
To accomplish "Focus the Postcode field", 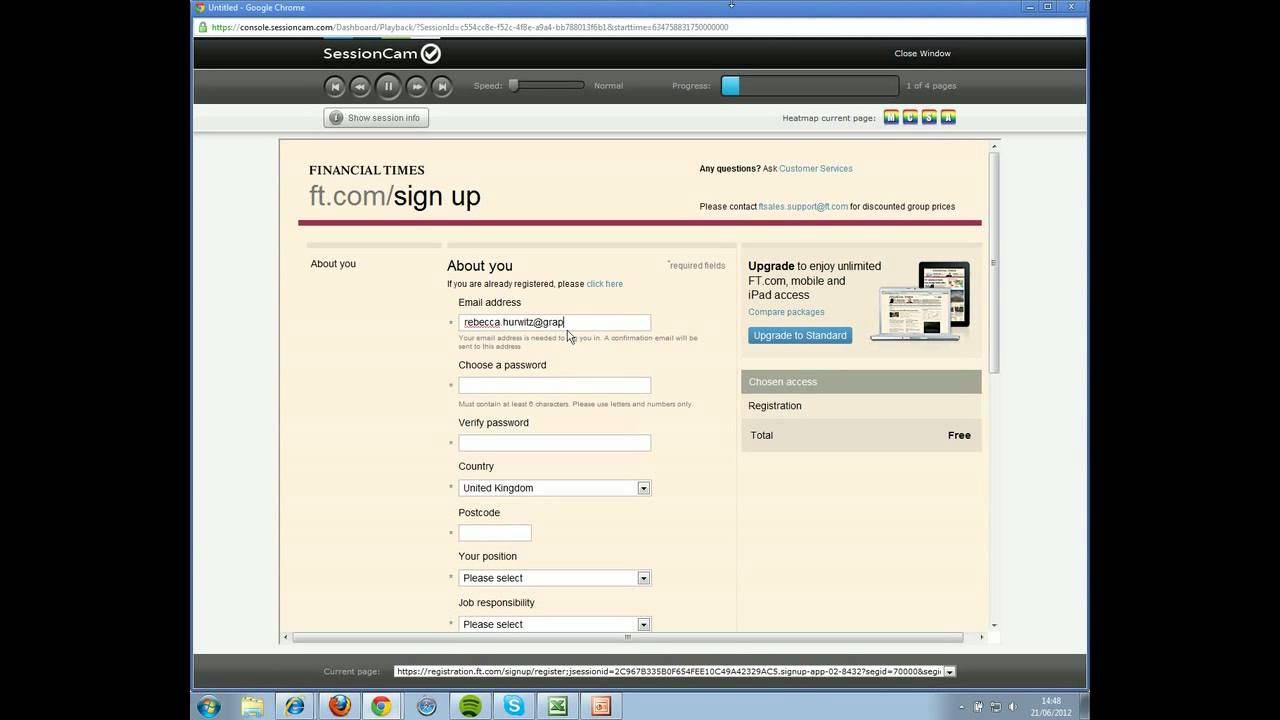I will (x=494, y=533).
